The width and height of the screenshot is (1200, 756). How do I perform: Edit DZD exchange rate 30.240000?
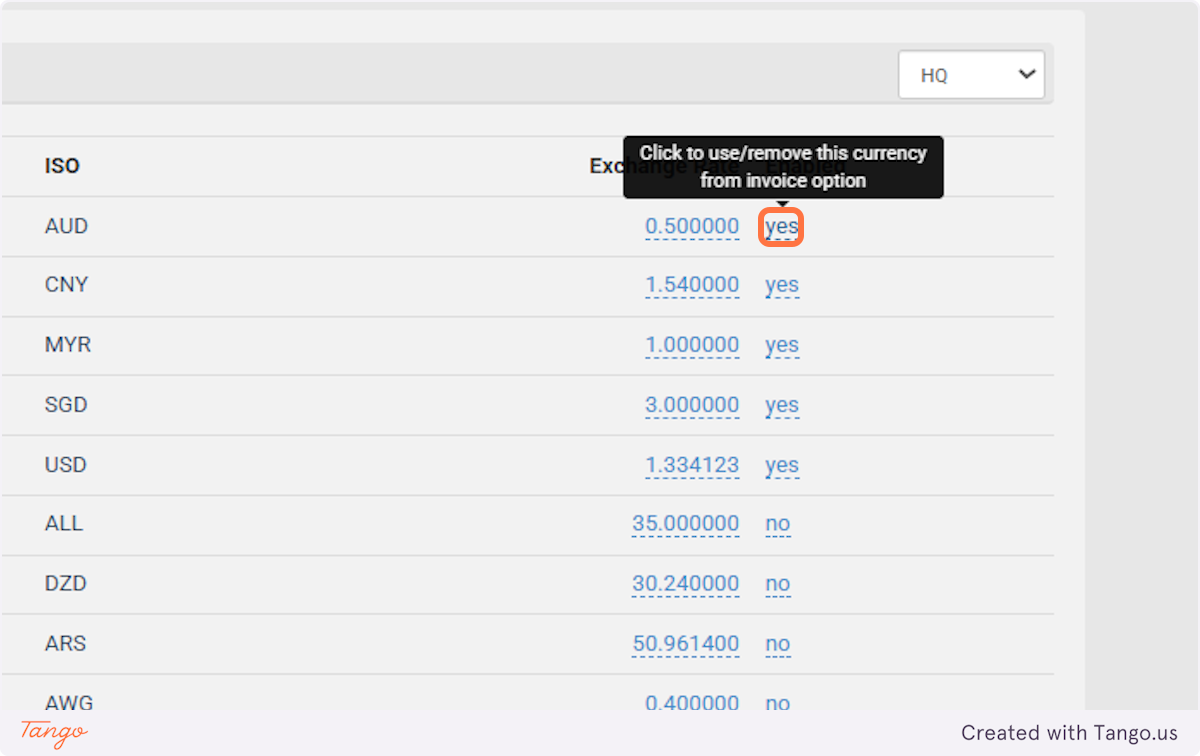point(686,583)
